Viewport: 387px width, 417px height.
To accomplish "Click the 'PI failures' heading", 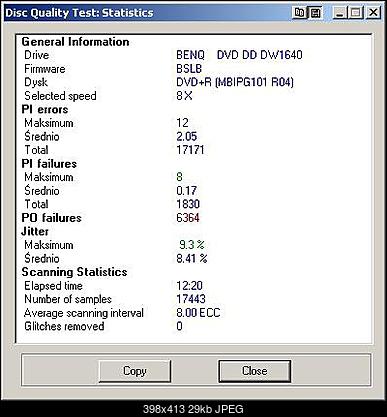I will click(x=49, y=164).
